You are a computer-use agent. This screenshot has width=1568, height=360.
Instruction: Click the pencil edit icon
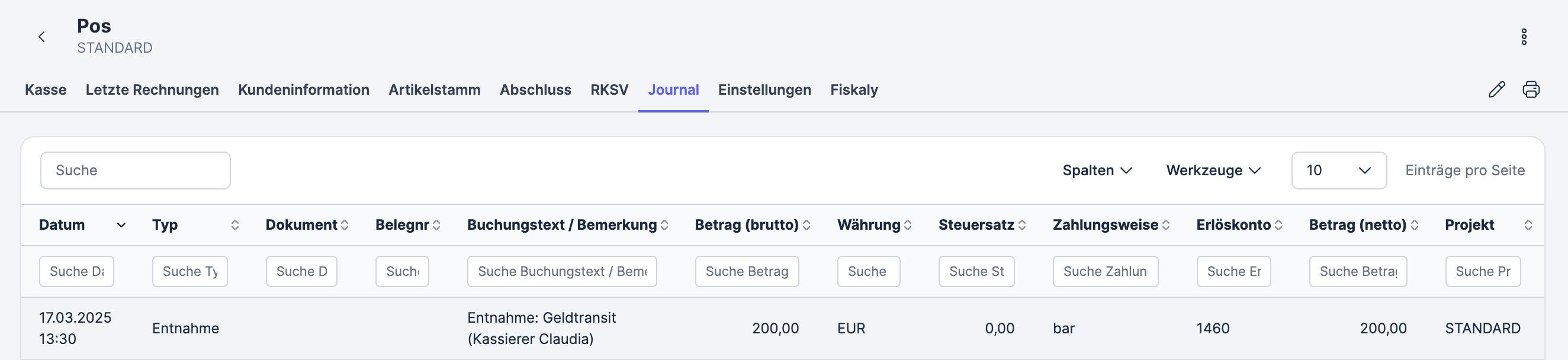point(1497,89)
